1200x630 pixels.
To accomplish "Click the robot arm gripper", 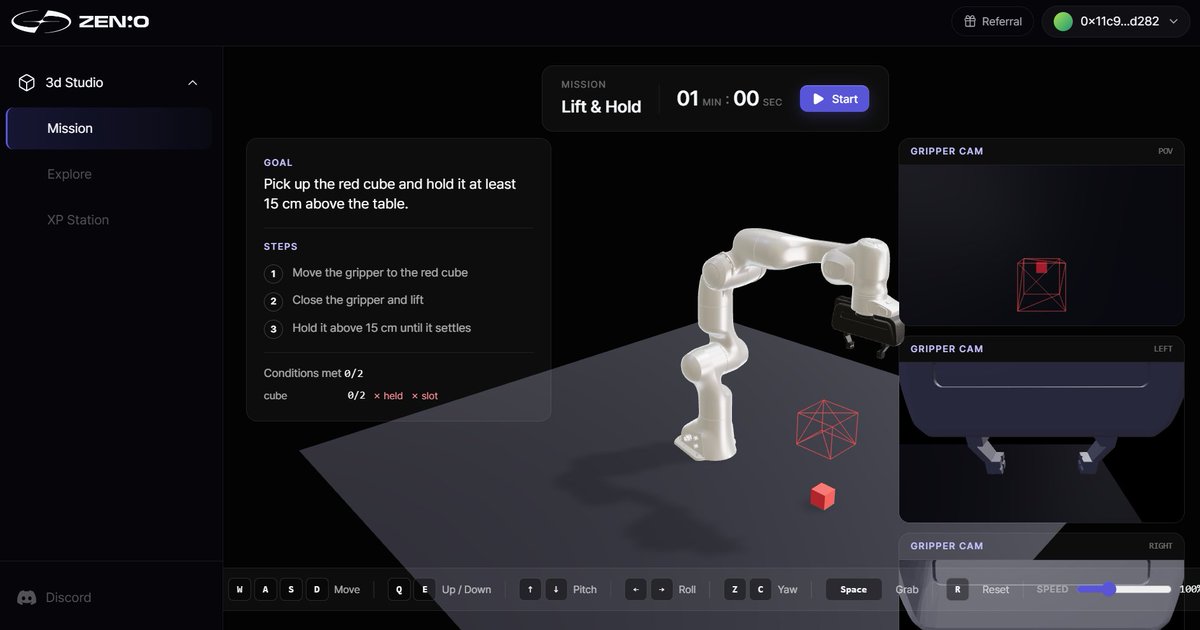I will click(866, 327).
